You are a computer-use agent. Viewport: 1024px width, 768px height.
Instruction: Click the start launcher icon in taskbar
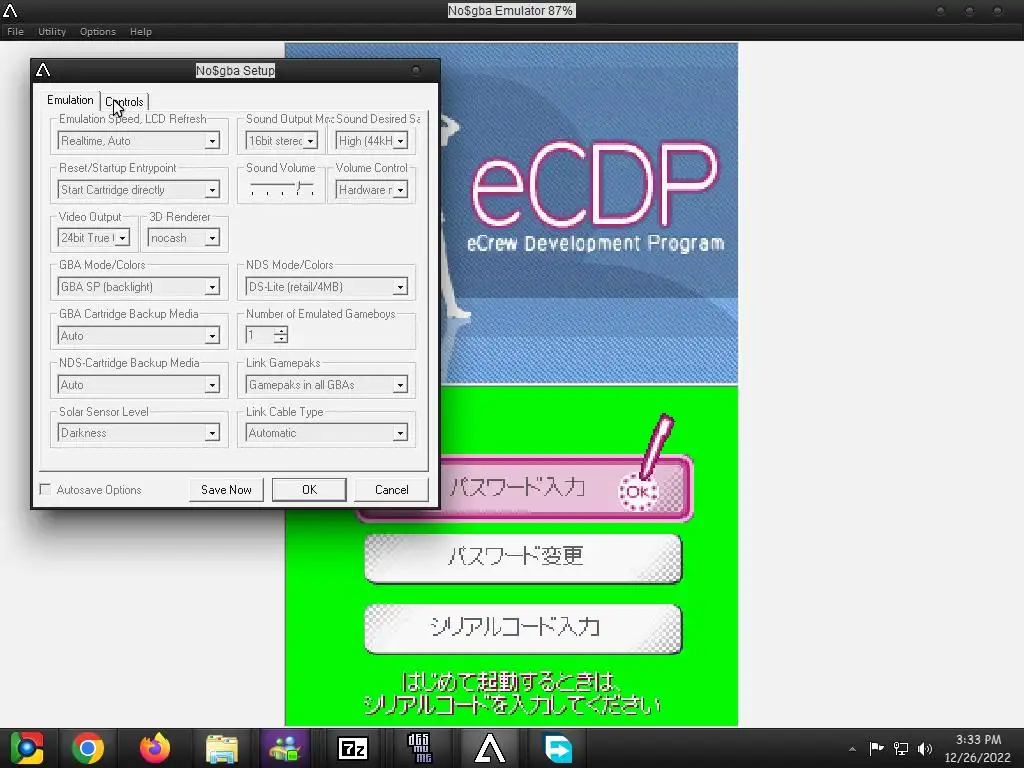[26, 748]
